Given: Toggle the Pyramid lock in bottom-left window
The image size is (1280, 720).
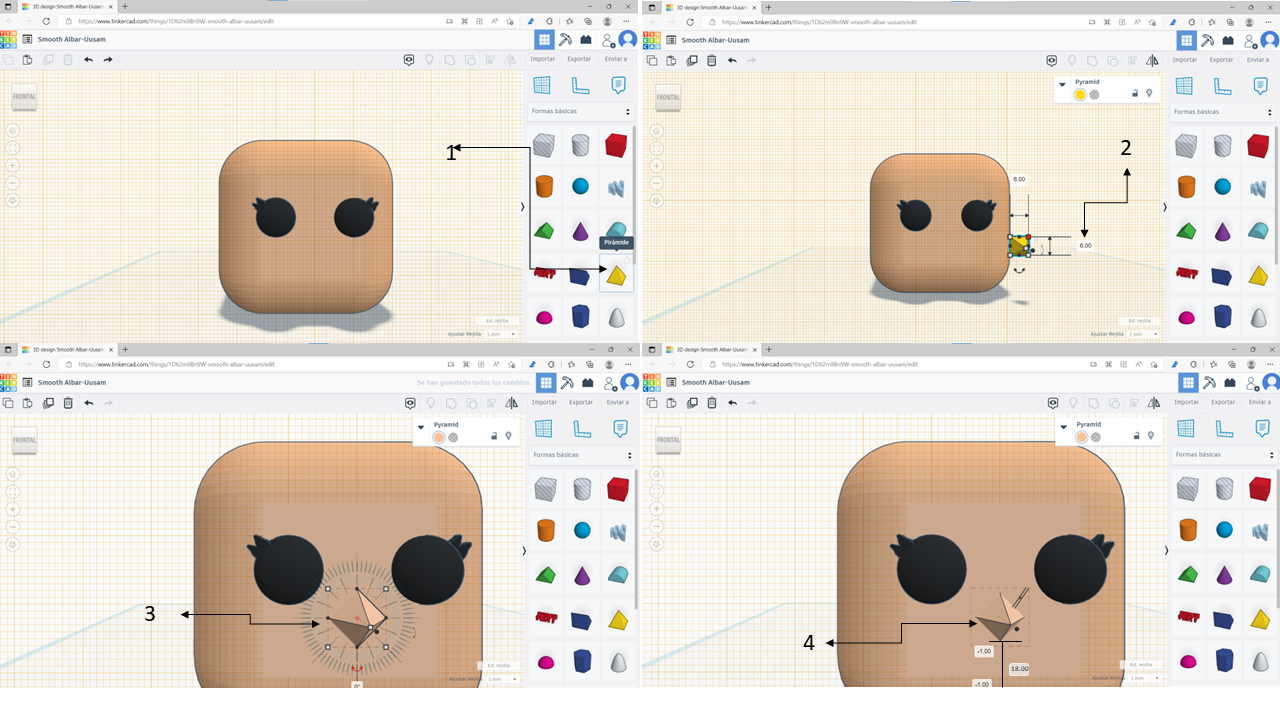Looking at the screenshot, I should coord(494,437).
